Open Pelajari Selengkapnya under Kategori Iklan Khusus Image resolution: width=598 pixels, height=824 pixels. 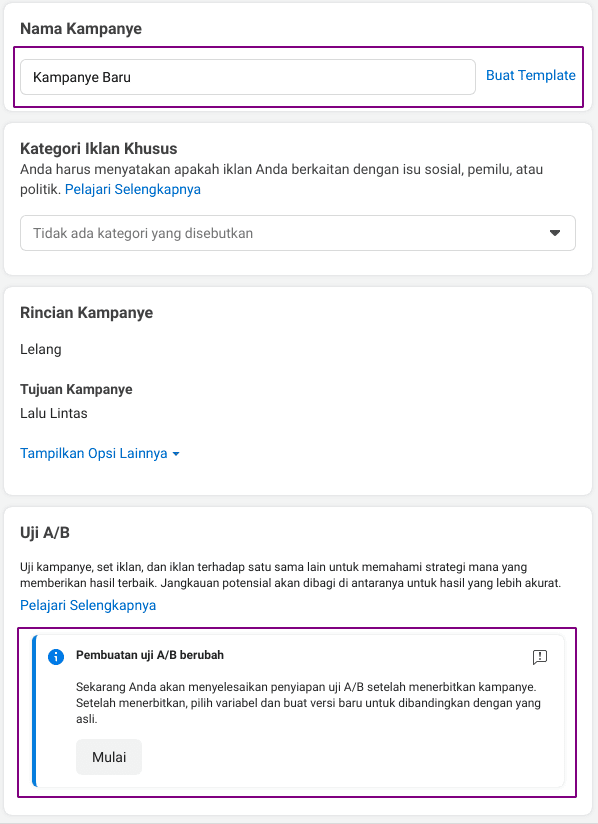[x=133, y=189]
